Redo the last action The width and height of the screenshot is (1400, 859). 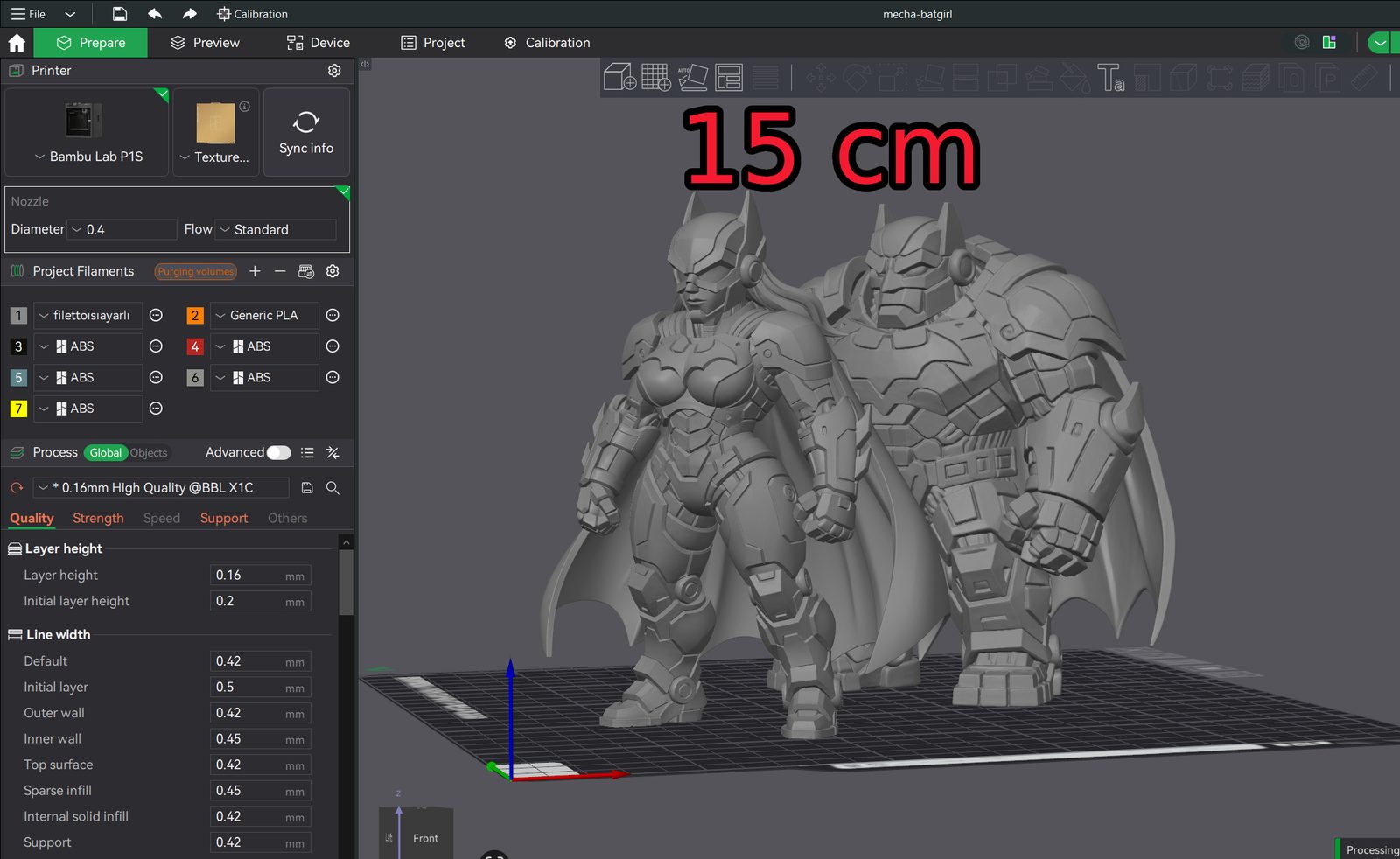[x=190, y=14]
